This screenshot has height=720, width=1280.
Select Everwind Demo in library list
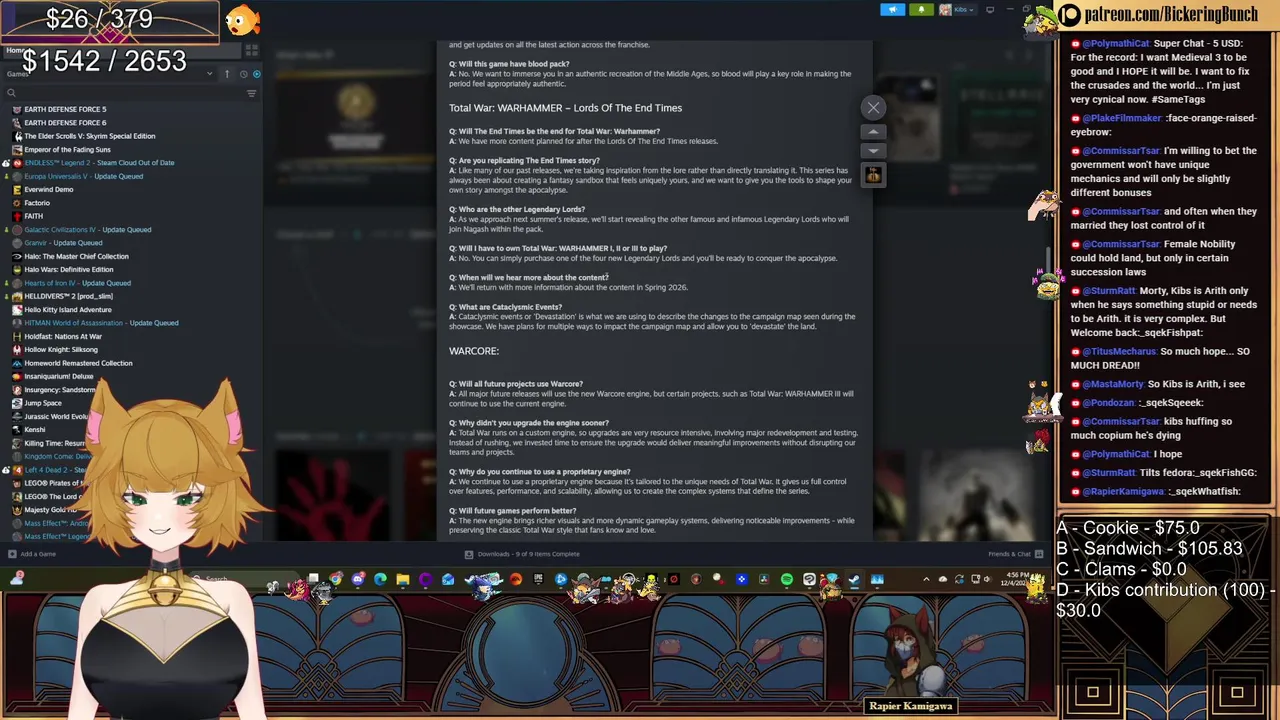(x=48, y=189)
